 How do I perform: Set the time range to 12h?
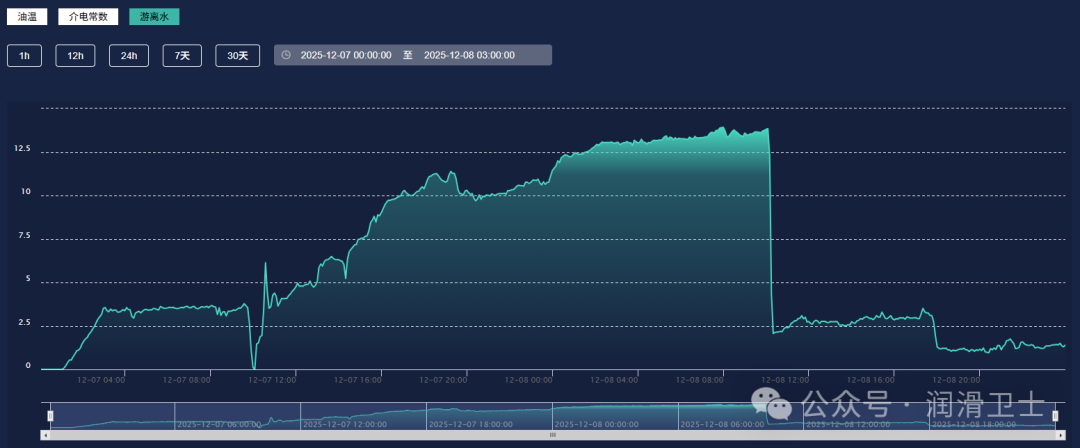pyautogui.click(x=75, y=56)
